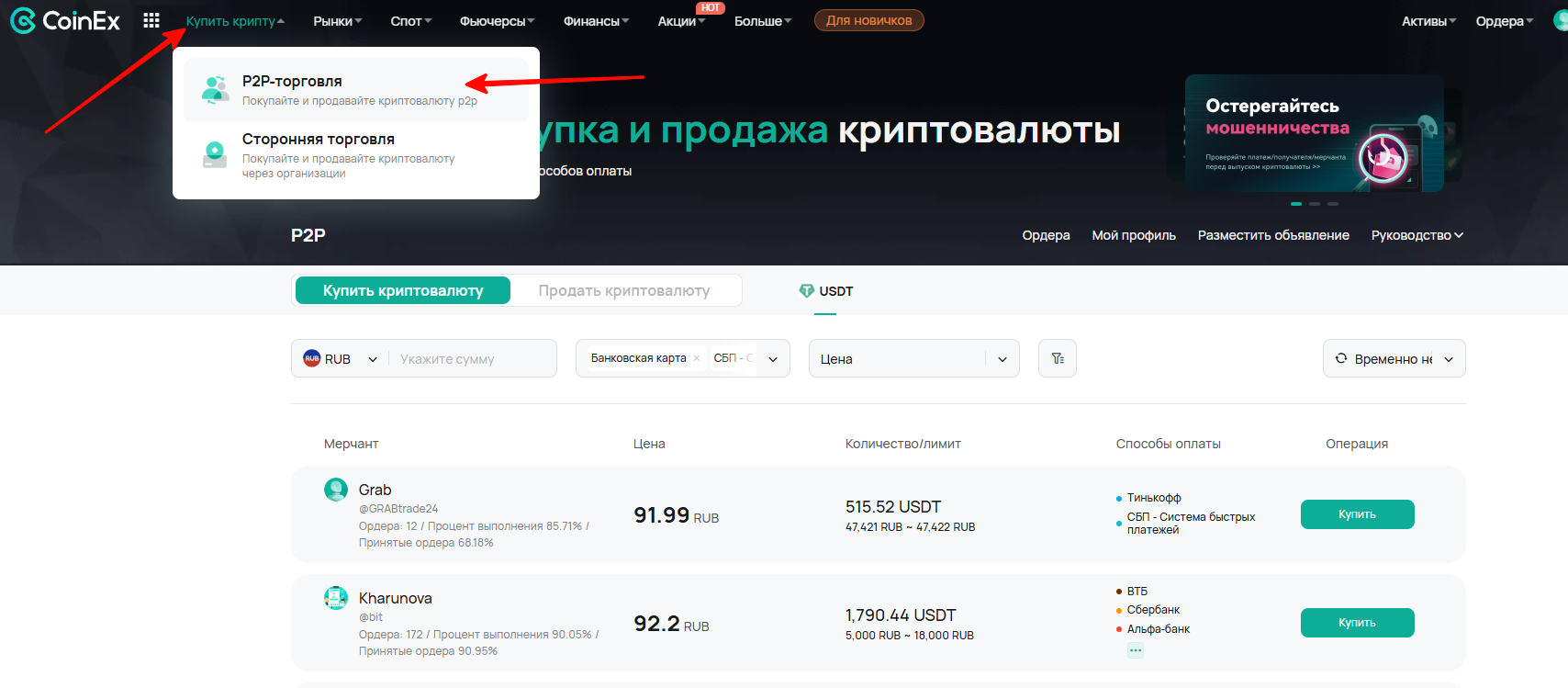Click Купить button for Grab
This screenshot has height=688, width=1568.
[1358, 514]
